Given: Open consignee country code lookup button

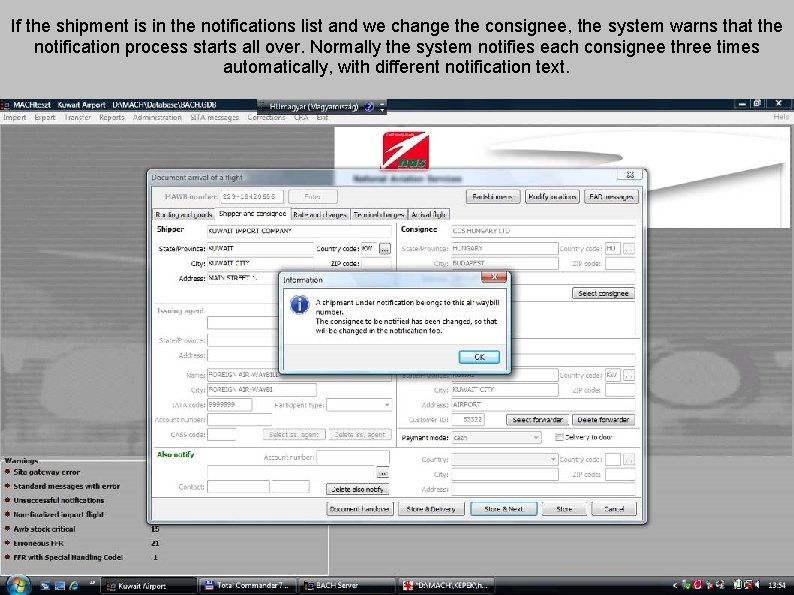Looking at the screenshot, I should tap(628, 249).
